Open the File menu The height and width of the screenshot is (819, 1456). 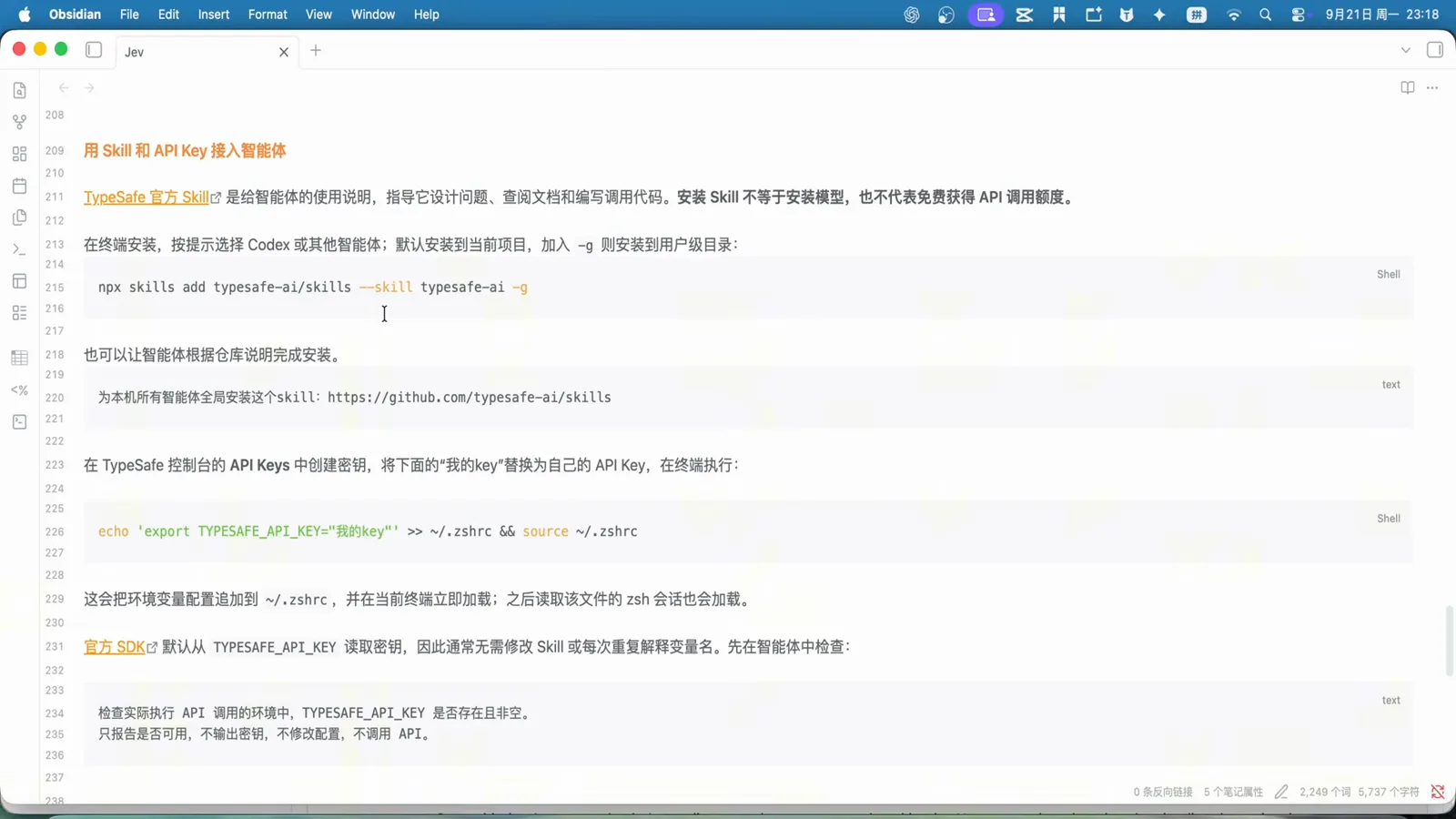tap(129, 15)
